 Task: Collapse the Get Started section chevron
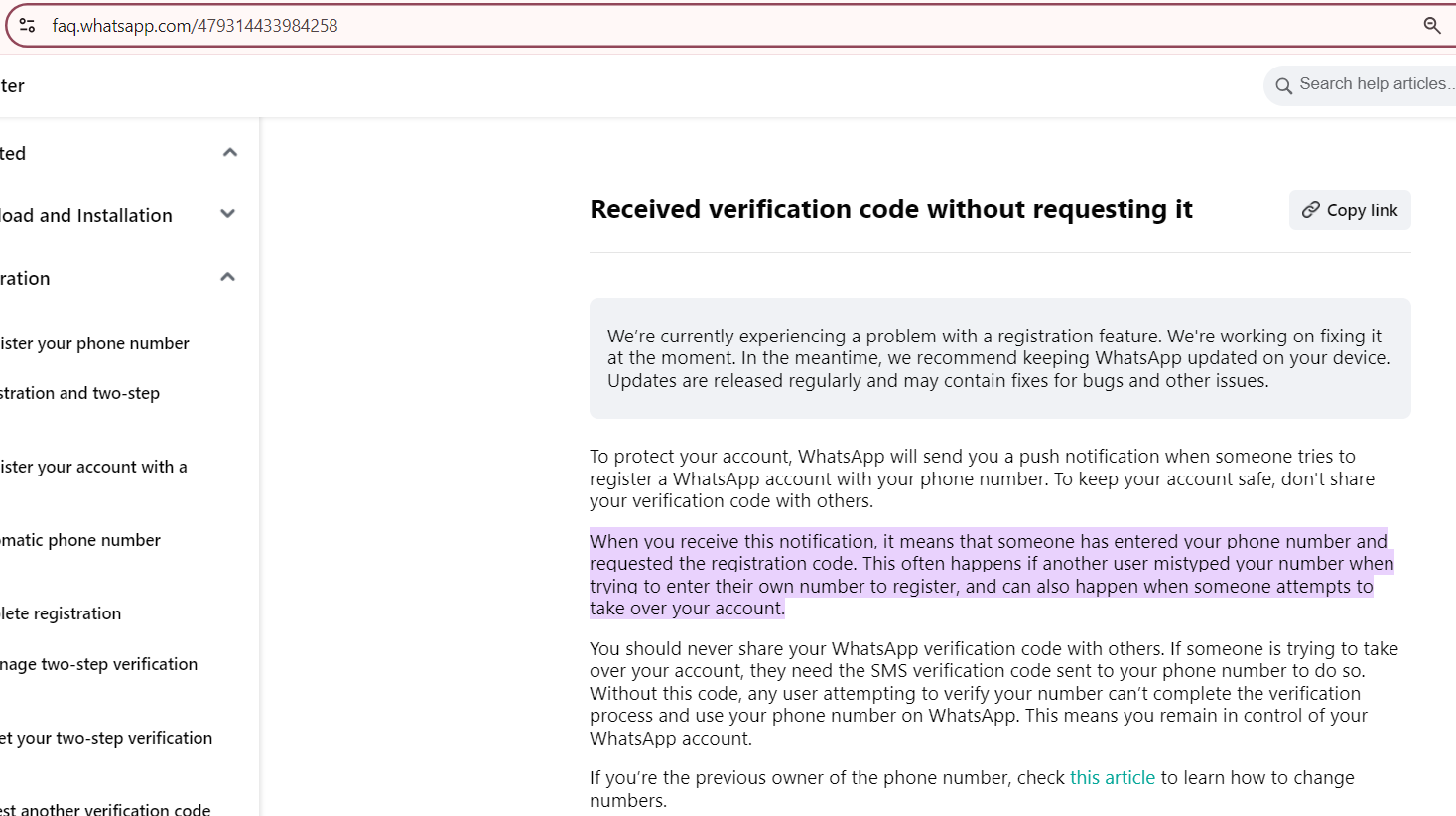pyautogui.click(x=230, y=153)
